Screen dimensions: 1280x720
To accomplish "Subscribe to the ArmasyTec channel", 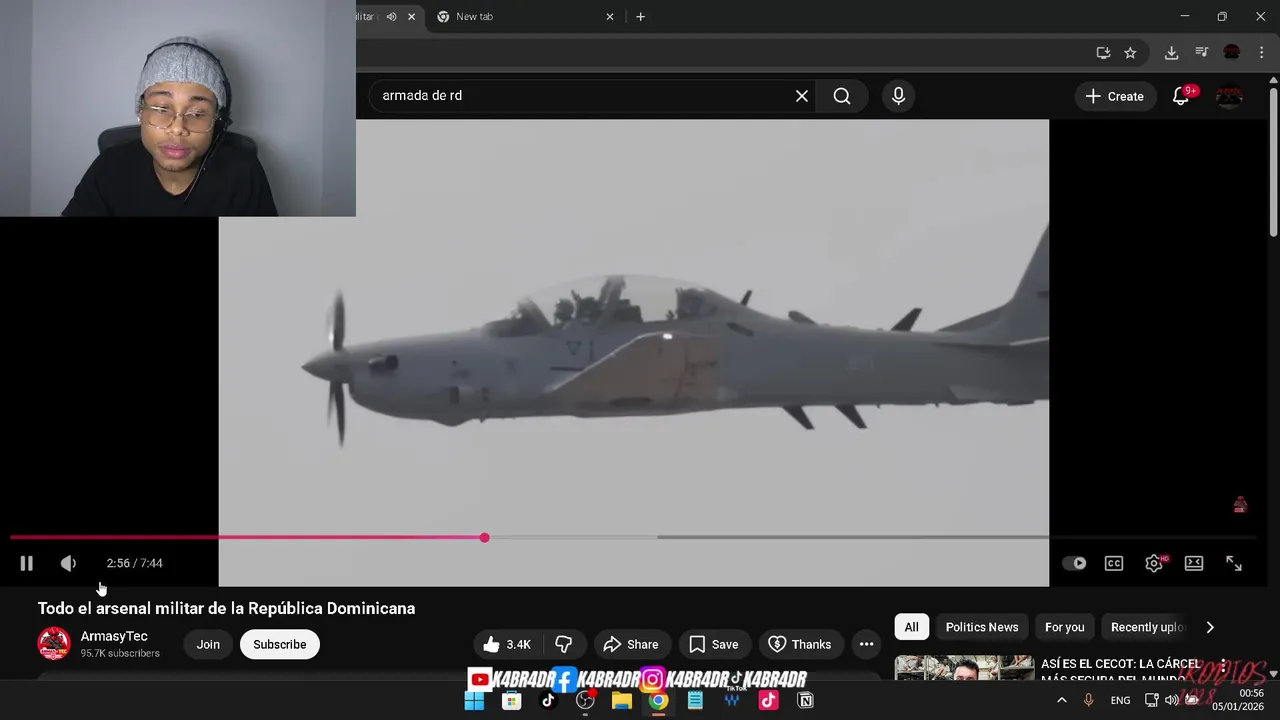I will [280, 644].
